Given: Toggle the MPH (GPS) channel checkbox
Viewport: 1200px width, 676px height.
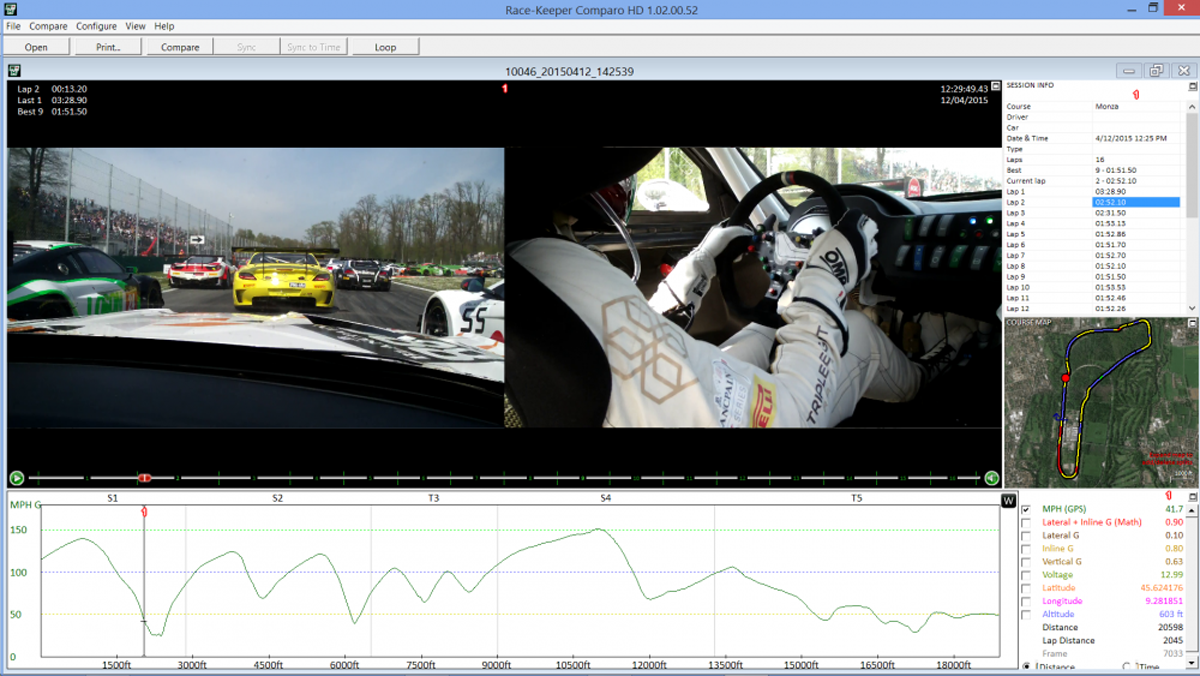Looking at the screenshot, I should pyautogui.click(x=1026, y=509).
